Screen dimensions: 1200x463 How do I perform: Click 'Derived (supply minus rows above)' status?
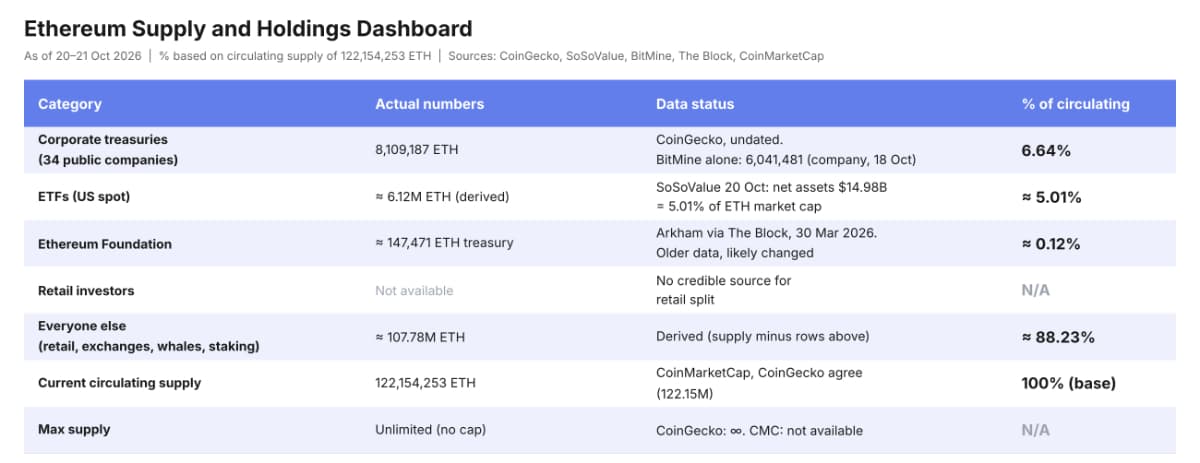tap(762, 337)
